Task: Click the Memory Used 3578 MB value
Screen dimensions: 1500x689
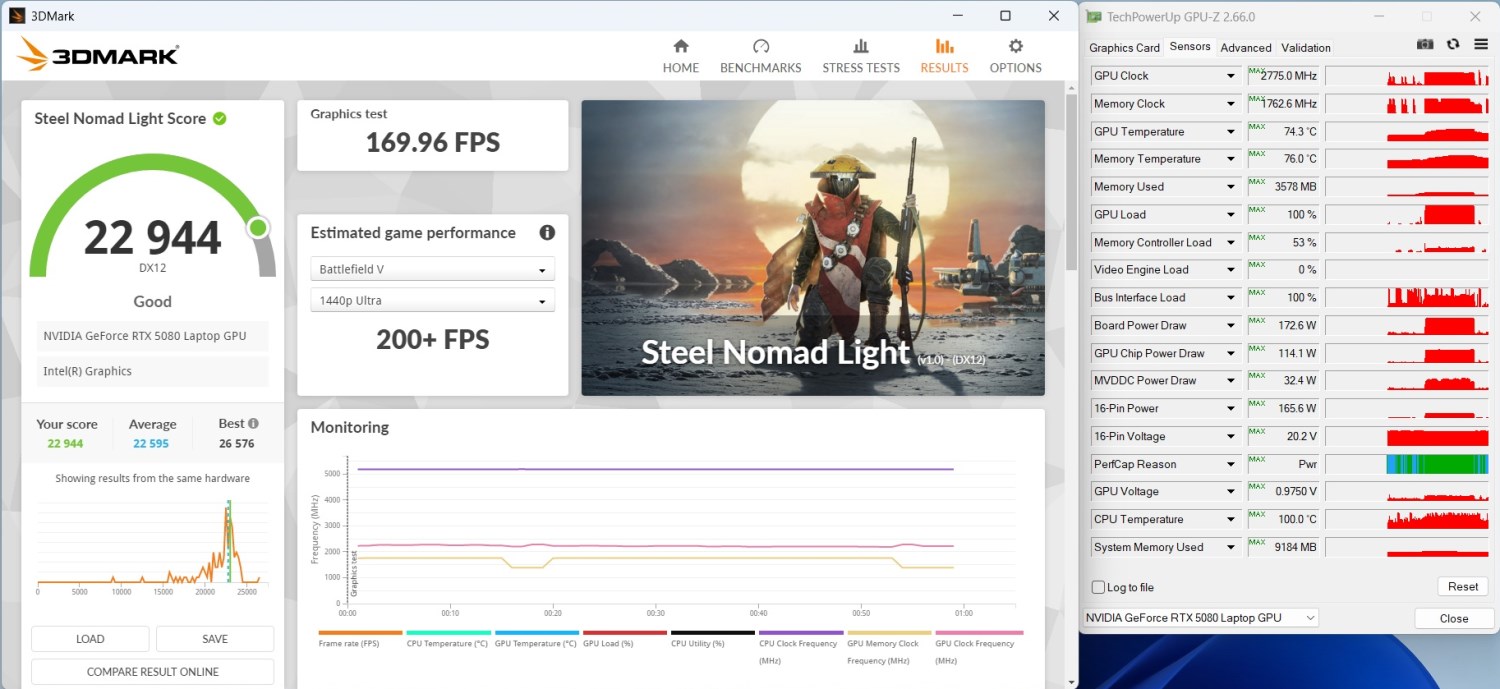Action: click(1295, 187)
